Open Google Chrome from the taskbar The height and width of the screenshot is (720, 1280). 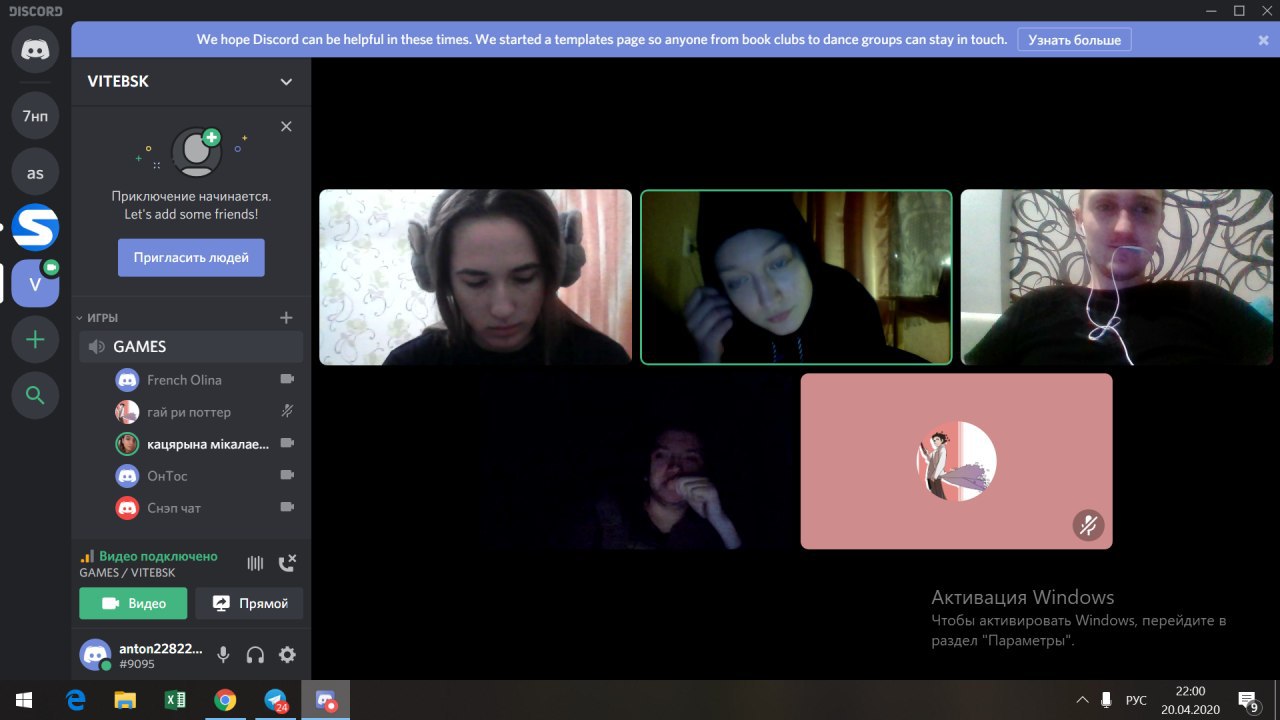[x=225, y=700]
